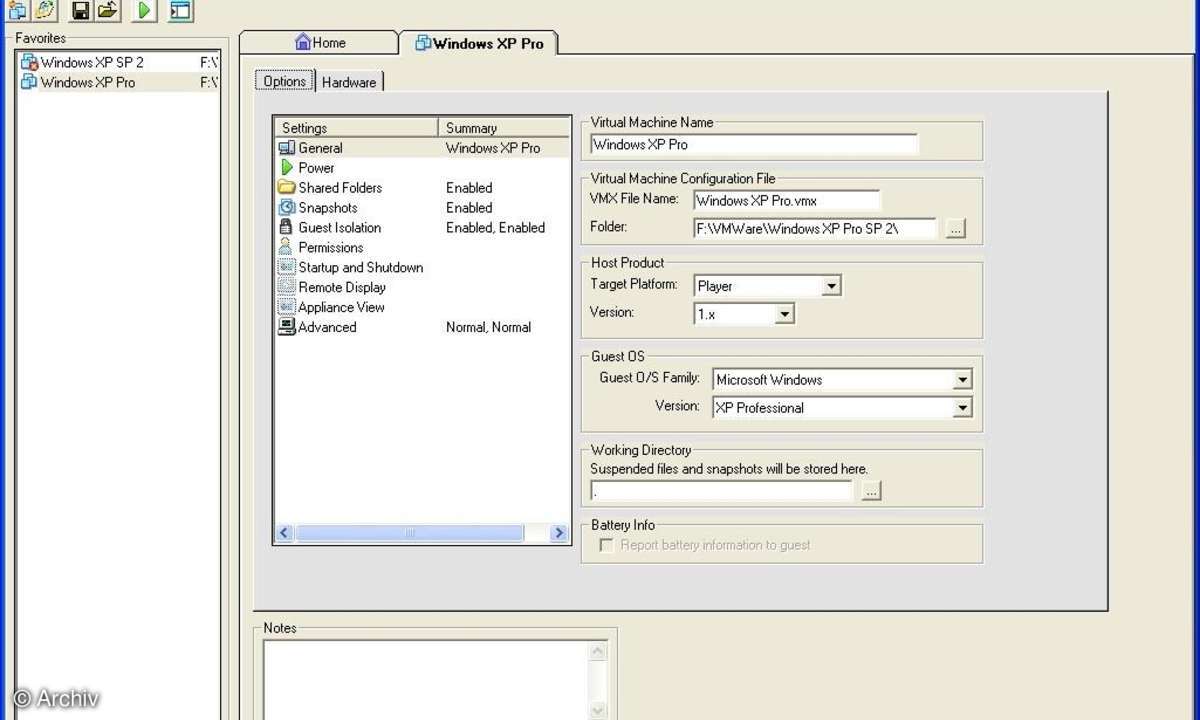Click in the VMX File Name field

tap(787, 201)
